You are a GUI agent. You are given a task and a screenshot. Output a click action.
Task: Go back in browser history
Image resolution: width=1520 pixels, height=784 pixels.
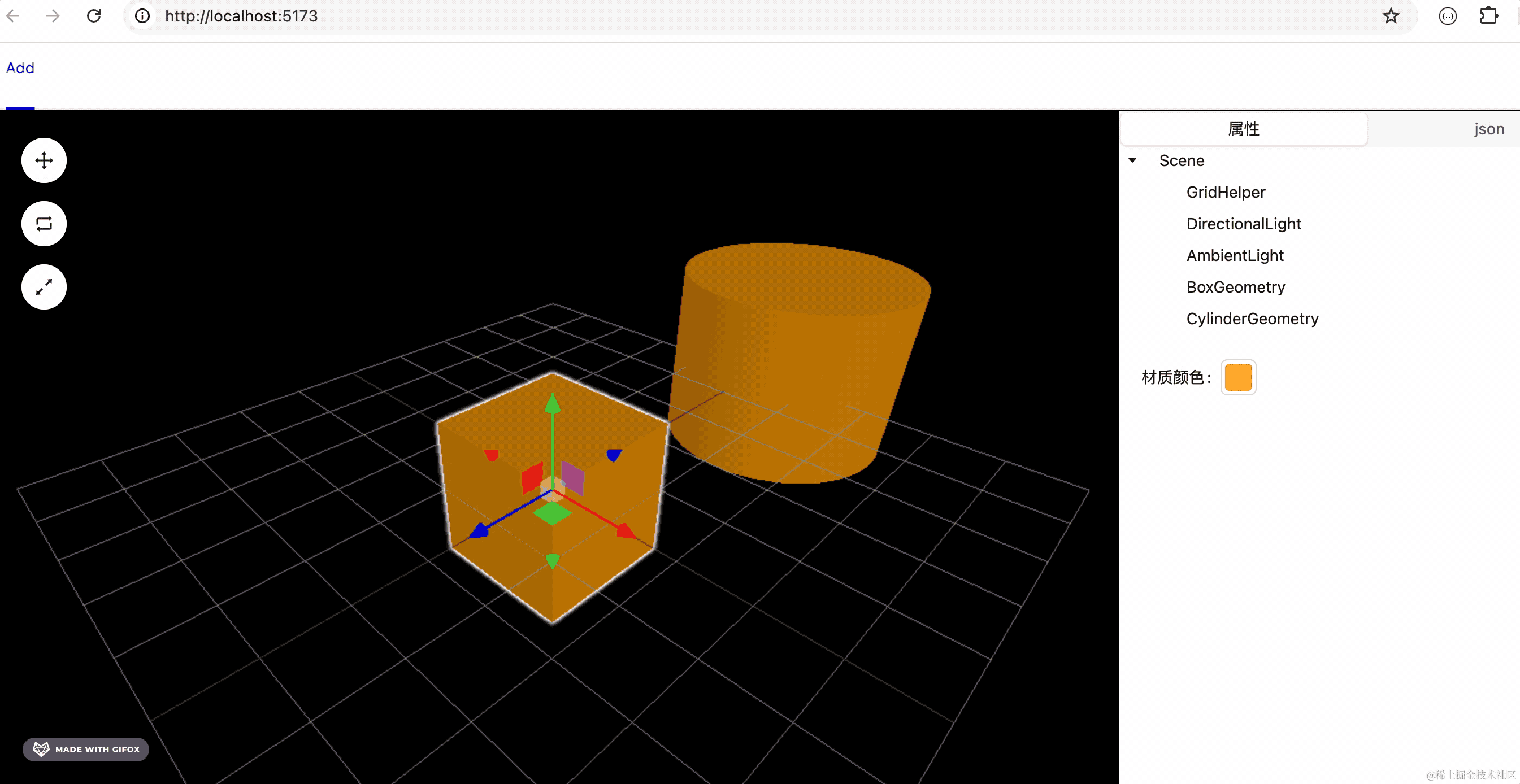[x=13, y=16]
